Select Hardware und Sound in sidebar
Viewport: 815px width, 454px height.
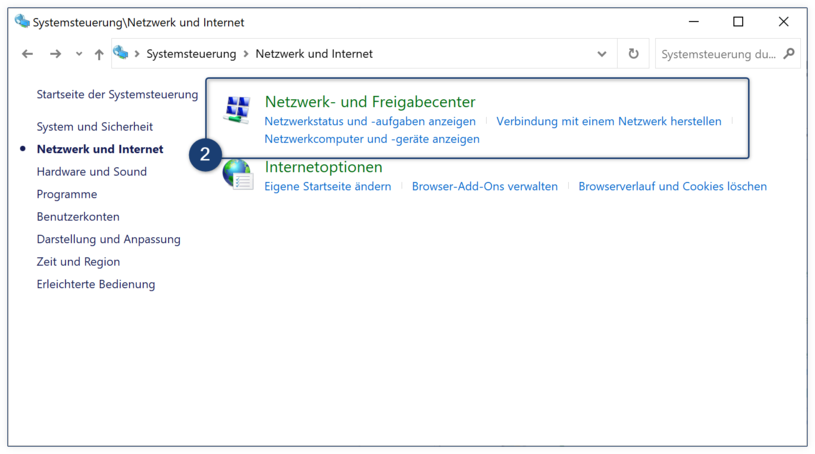coord(91,172)
